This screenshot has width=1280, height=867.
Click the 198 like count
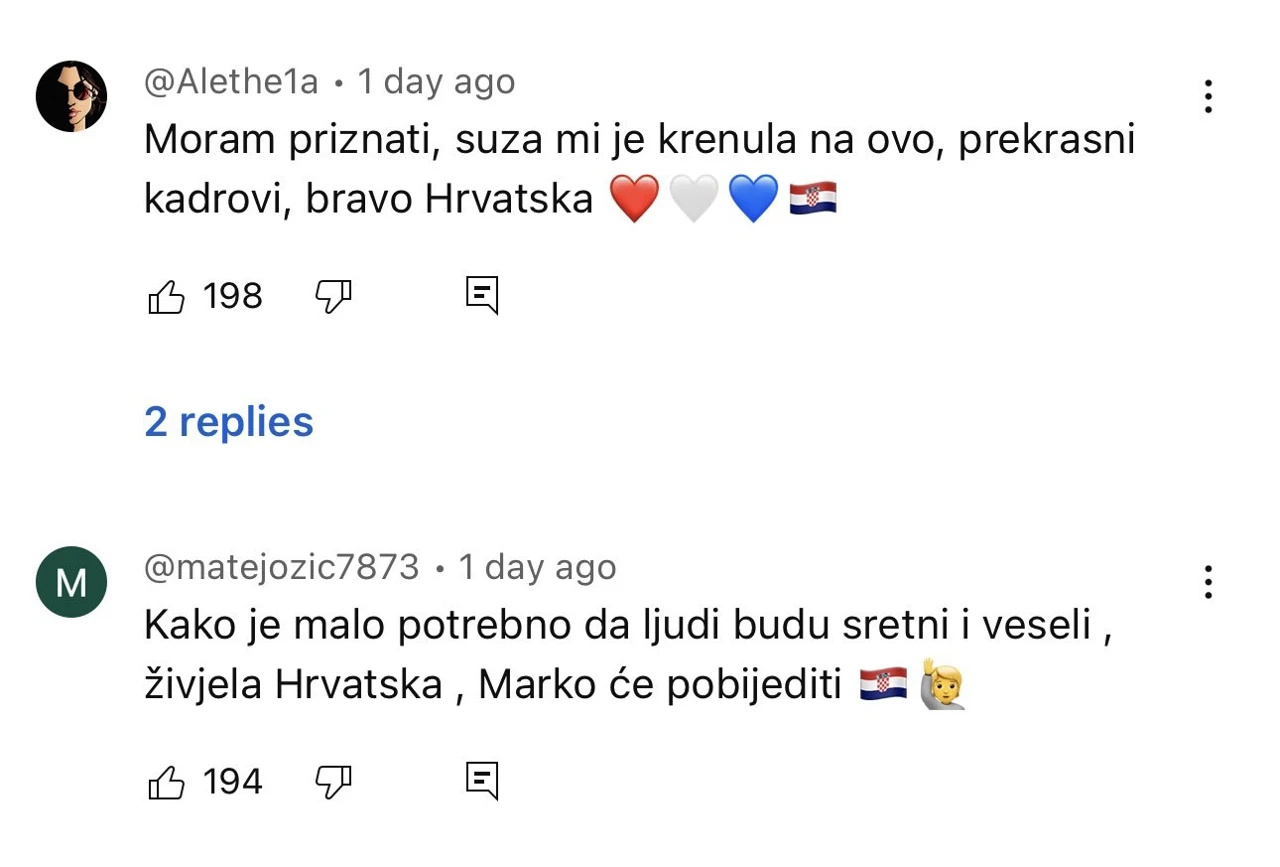pos(232,295)
